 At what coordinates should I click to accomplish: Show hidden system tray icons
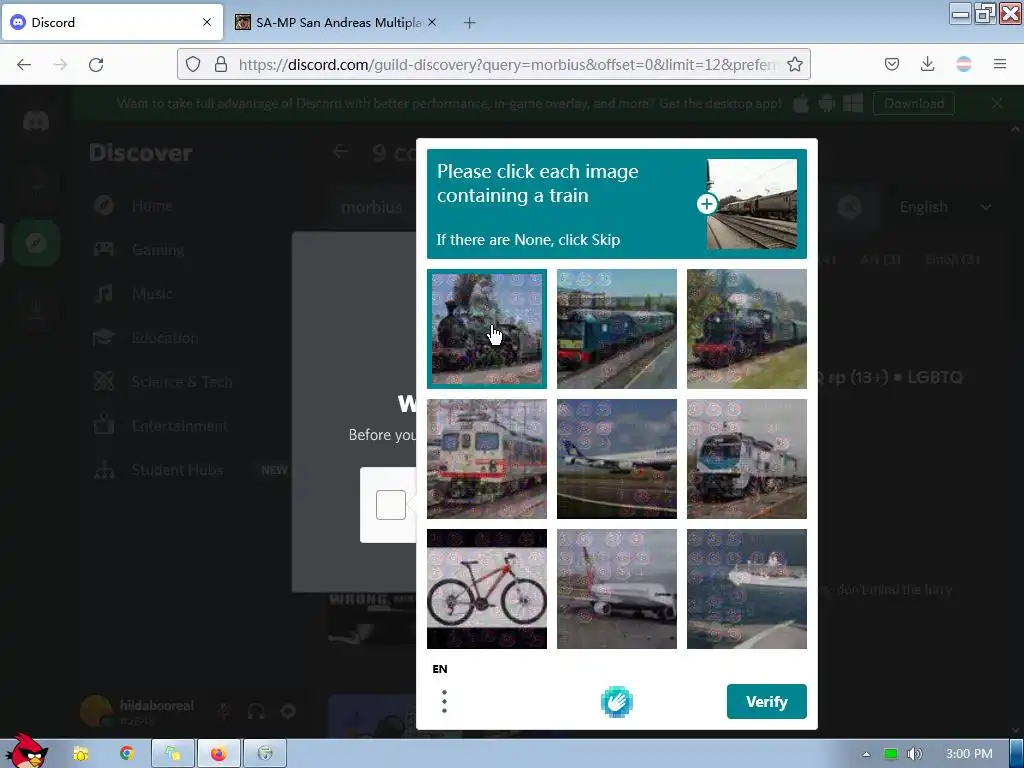pos(866,754)
